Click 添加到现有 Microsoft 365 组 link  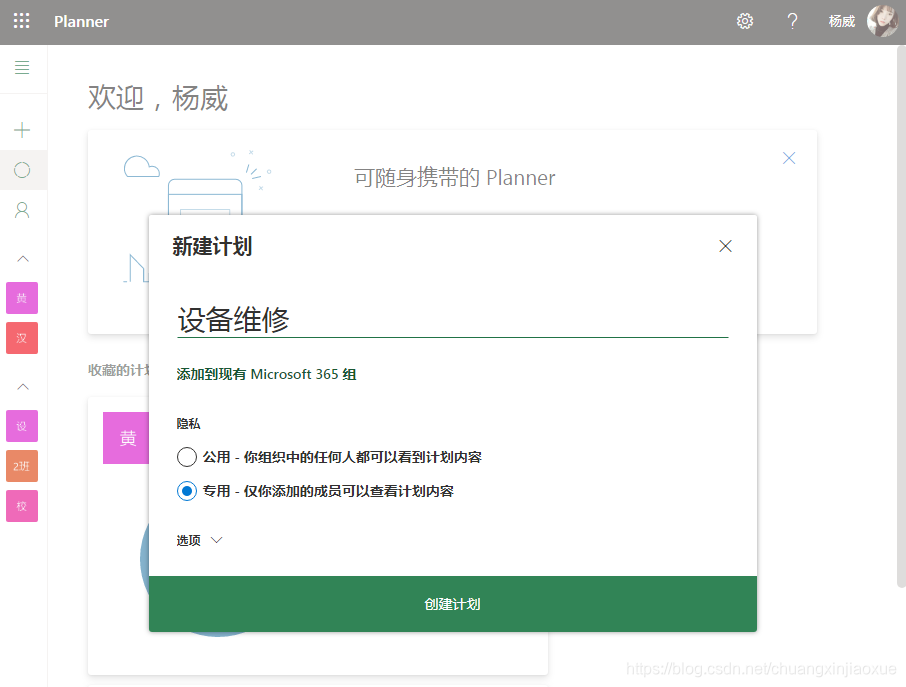(x=266, y=374)
